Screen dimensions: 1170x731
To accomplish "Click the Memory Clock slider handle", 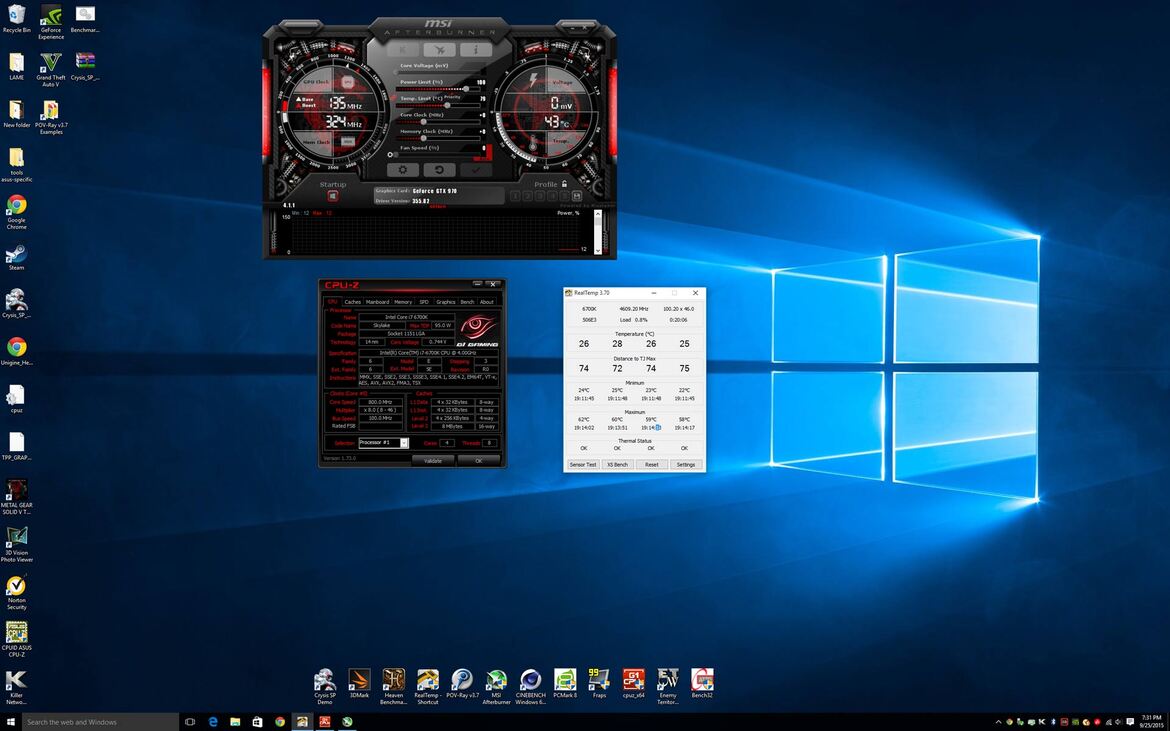I will (x=423, y=138).
